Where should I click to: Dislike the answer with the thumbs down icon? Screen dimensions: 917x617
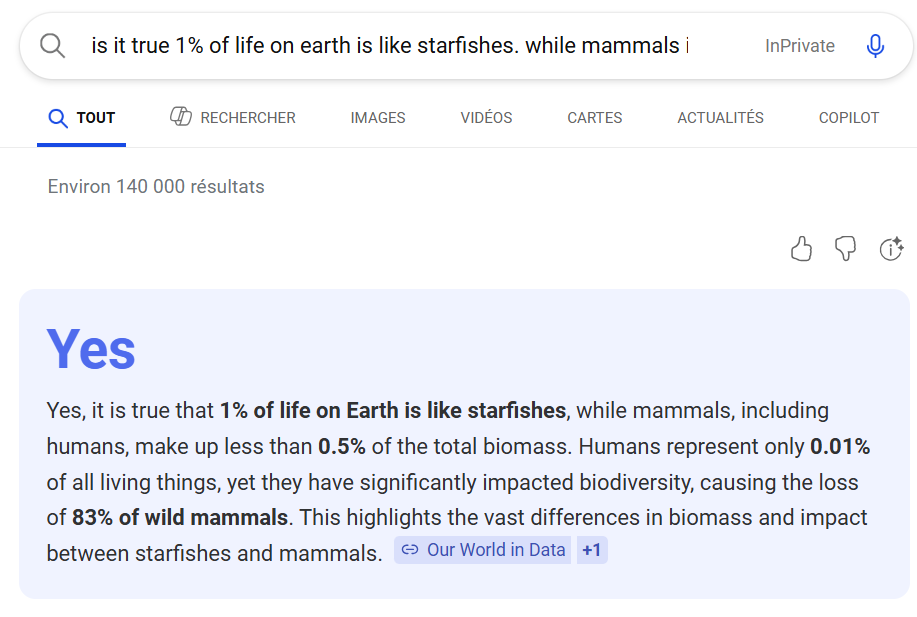coord(846,249)
